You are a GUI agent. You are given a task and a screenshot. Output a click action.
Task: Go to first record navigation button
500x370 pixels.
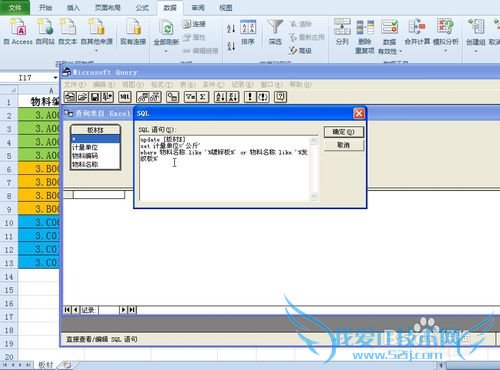point(67,310)
